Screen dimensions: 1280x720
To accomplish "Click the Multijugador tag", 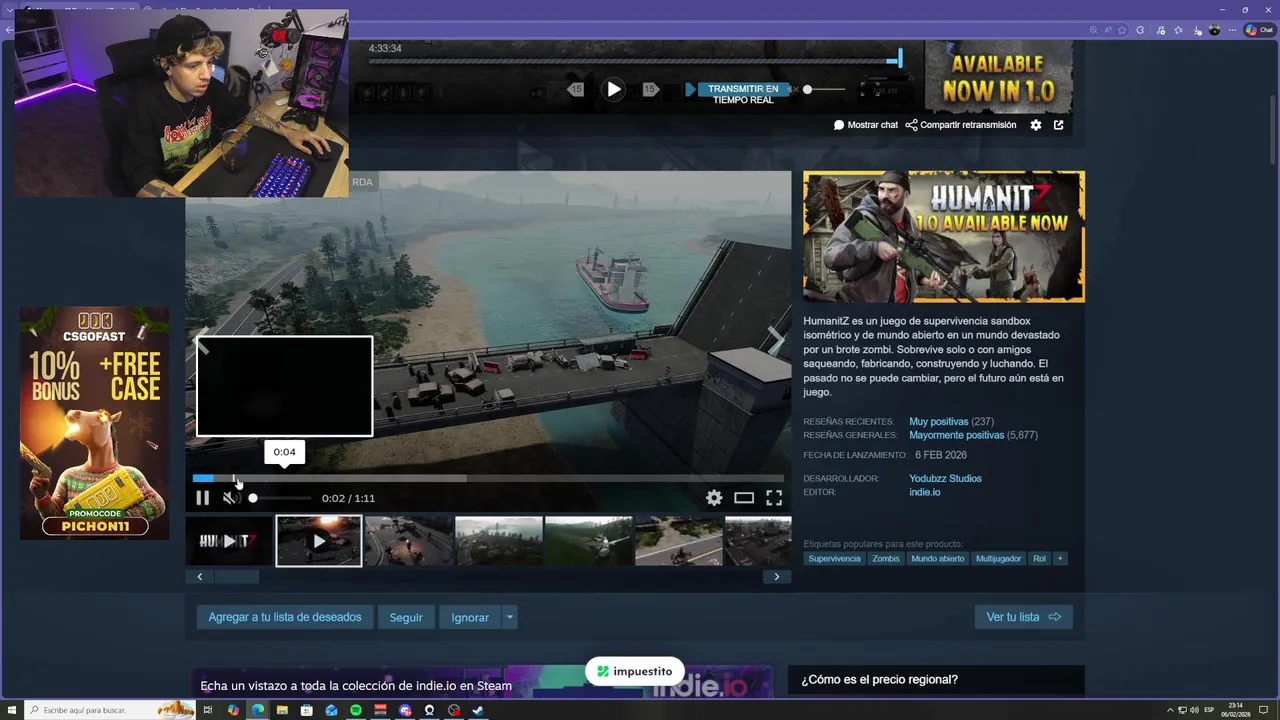I will [999, 559].
